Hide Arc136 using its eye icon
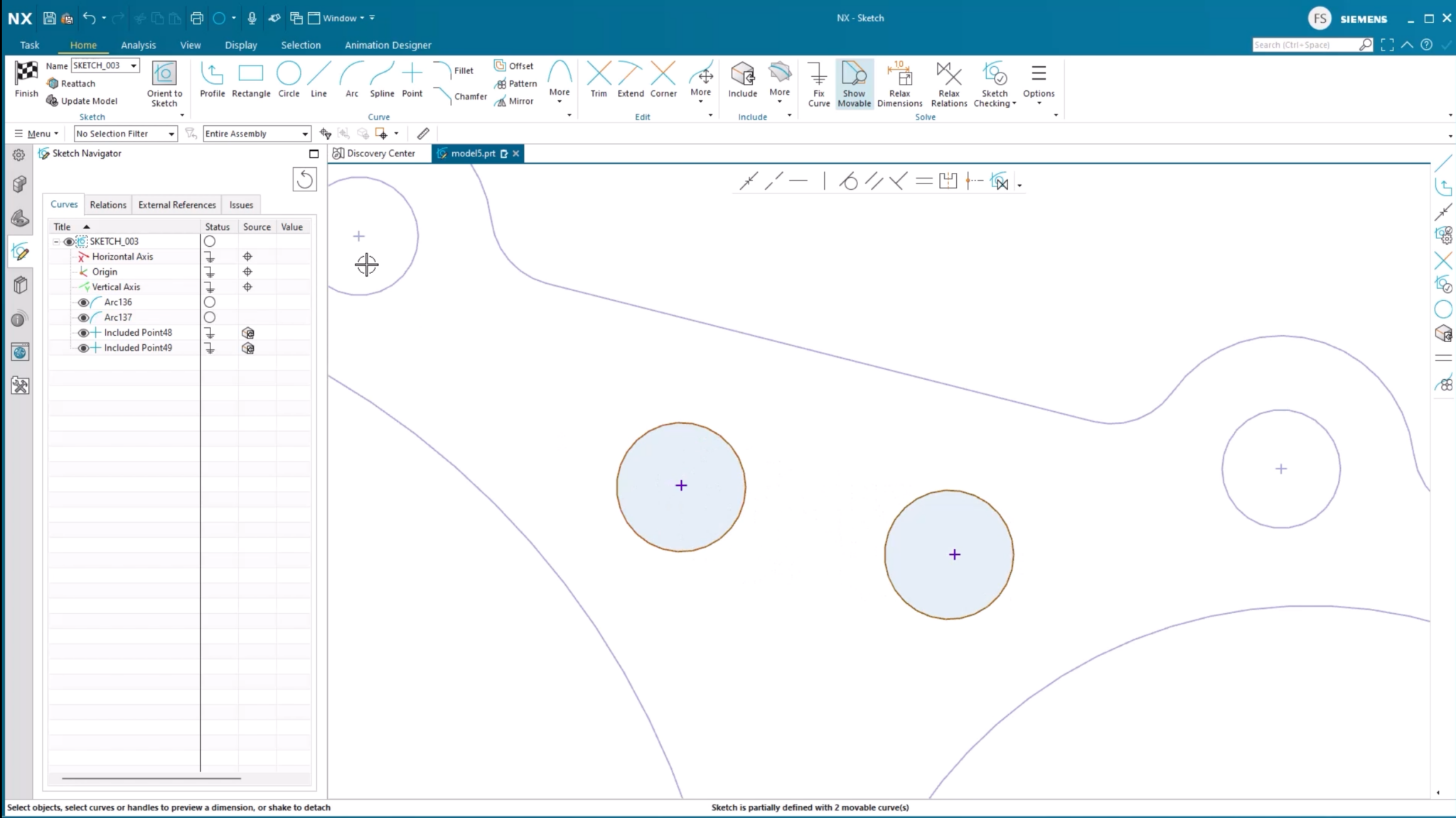The width and height of the screenshot is (1456, 818). tap(83, 302)
